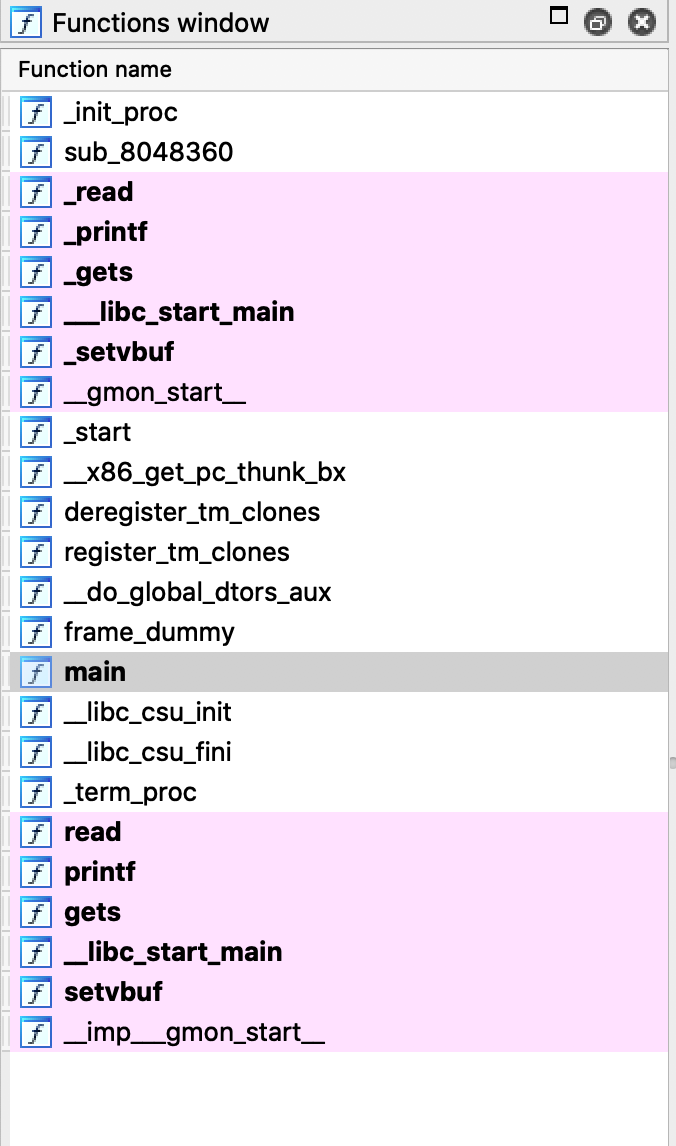Click the function icon beside main
The width and height of the screenshot is (676, 1146).
36,672
